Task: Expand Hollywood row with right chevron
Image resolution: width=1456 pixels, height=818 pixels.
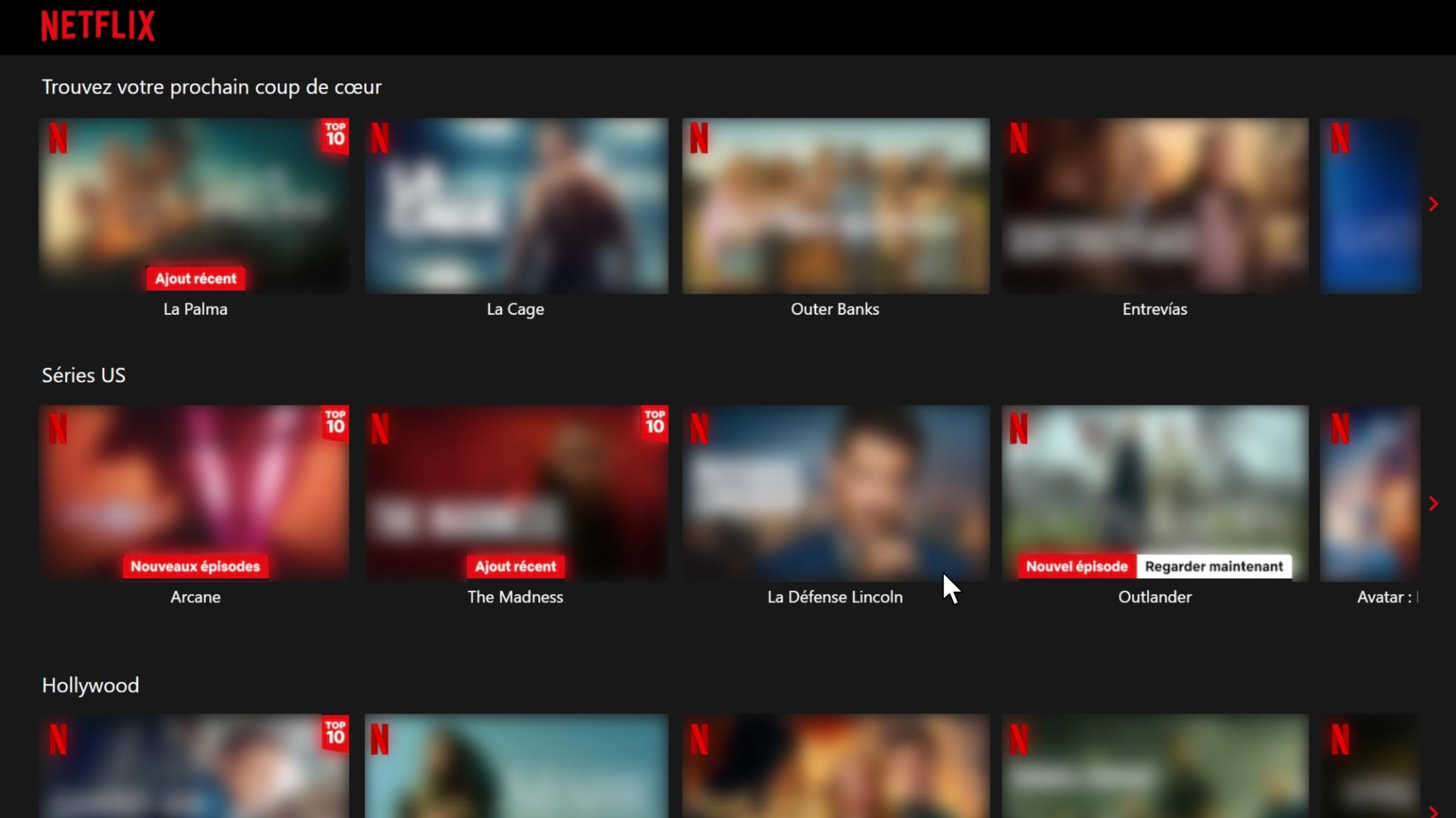Action: coord(1433,811)
